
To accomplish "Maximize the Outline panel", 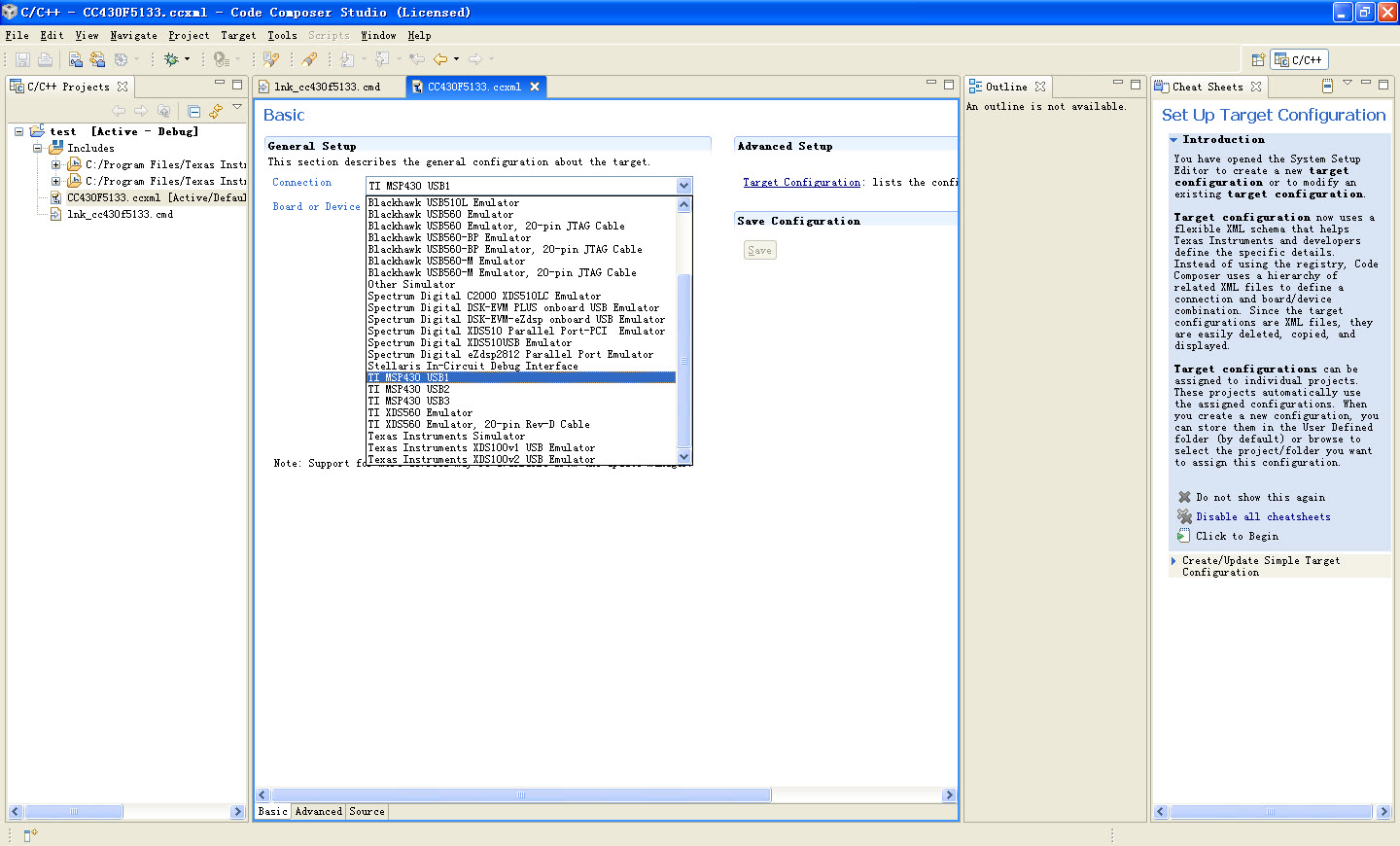I will click(1136, 85).
